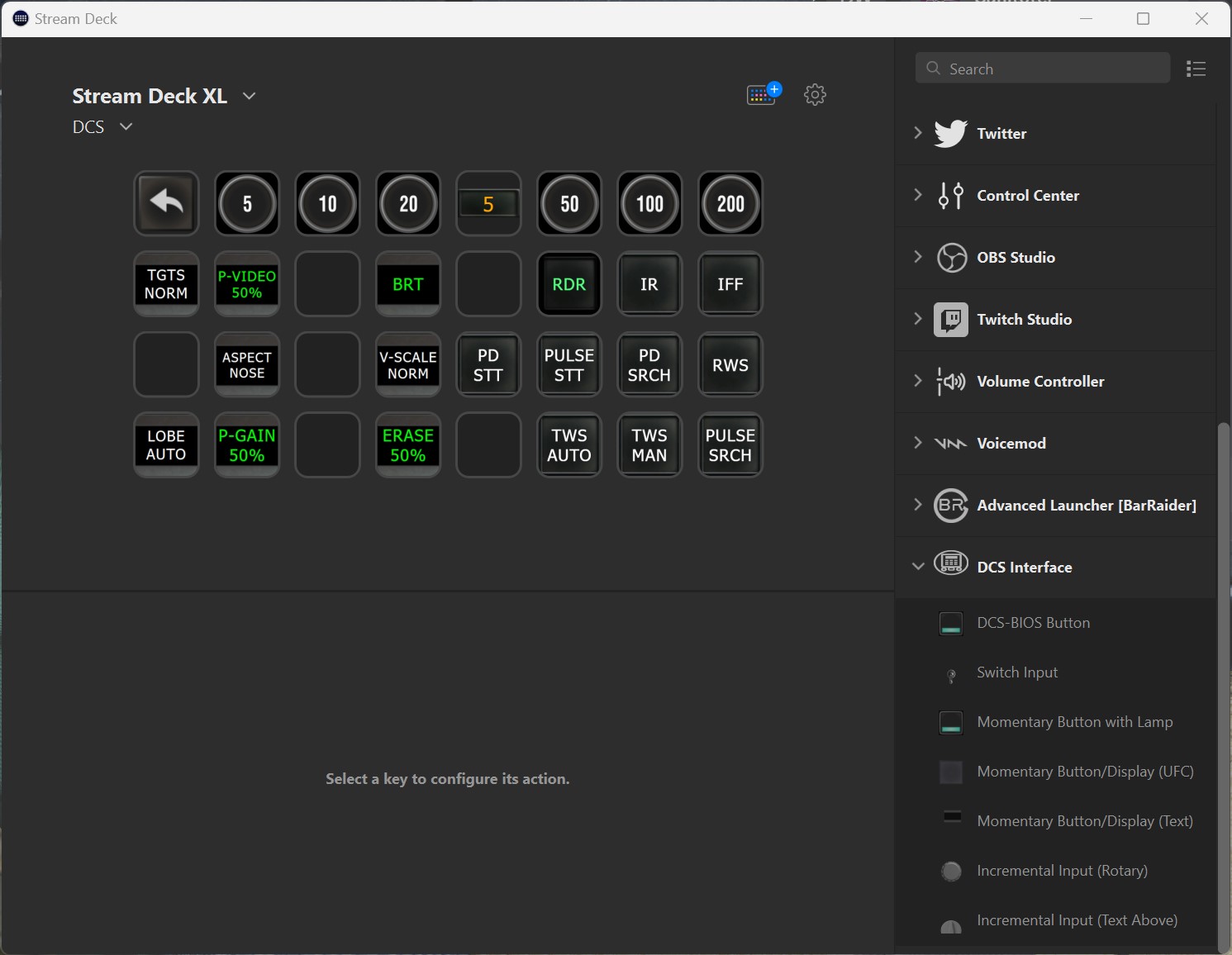Viewport: 1232px width, 955px height.
Task: Choose Momentary Button/Display (UFC) action
Action: [1056, 772]
